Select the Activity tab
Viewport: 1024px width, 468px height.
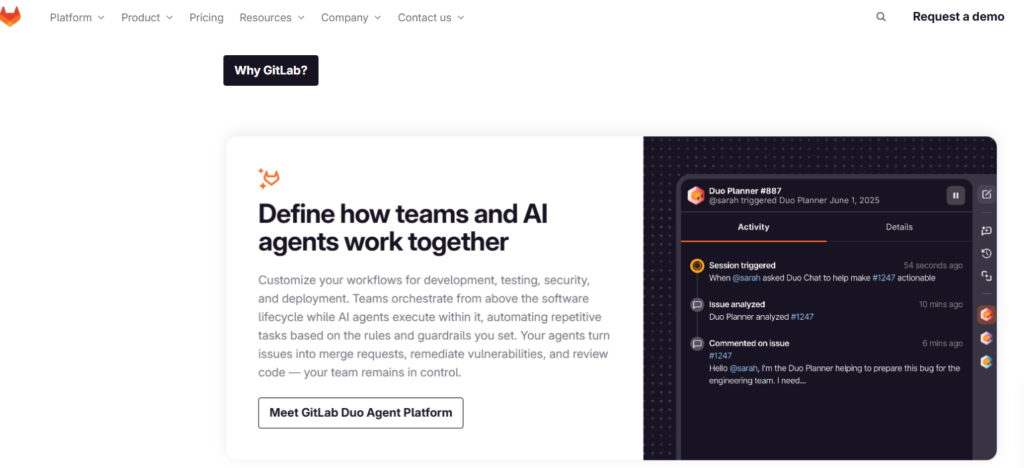753,227
